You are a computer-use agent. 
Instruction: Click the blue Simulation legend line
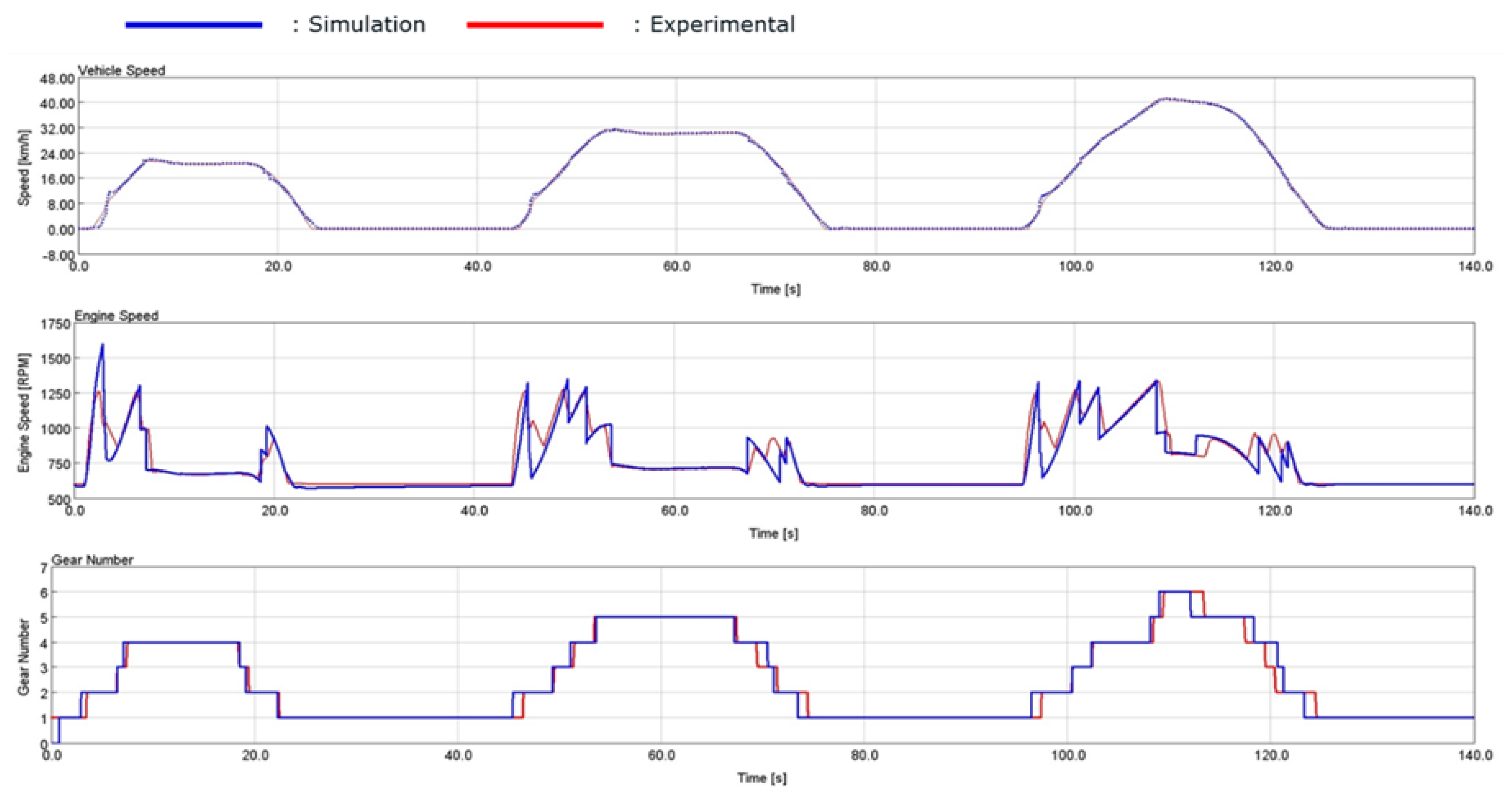pos(194,25)
